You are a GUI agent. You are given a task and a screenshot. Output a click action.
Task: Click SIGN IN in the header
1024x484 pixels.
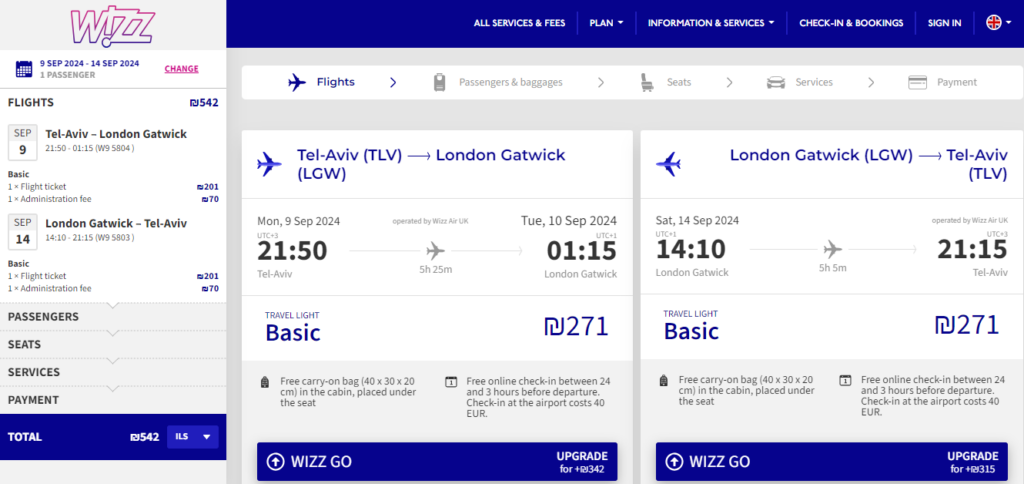click(x=944, y=23)
